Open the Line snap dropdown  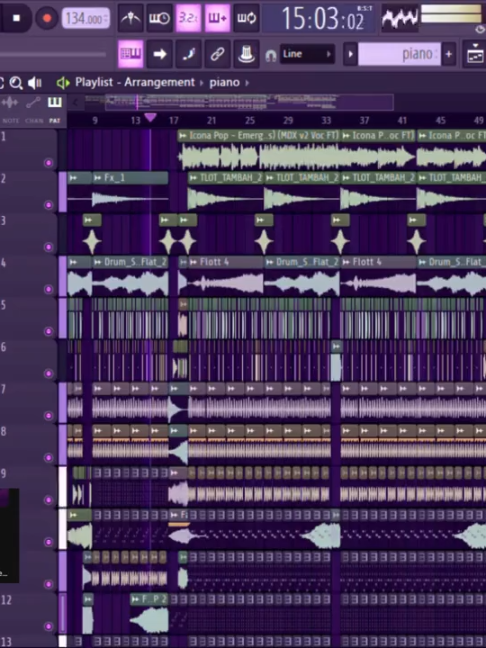[307, 54]
